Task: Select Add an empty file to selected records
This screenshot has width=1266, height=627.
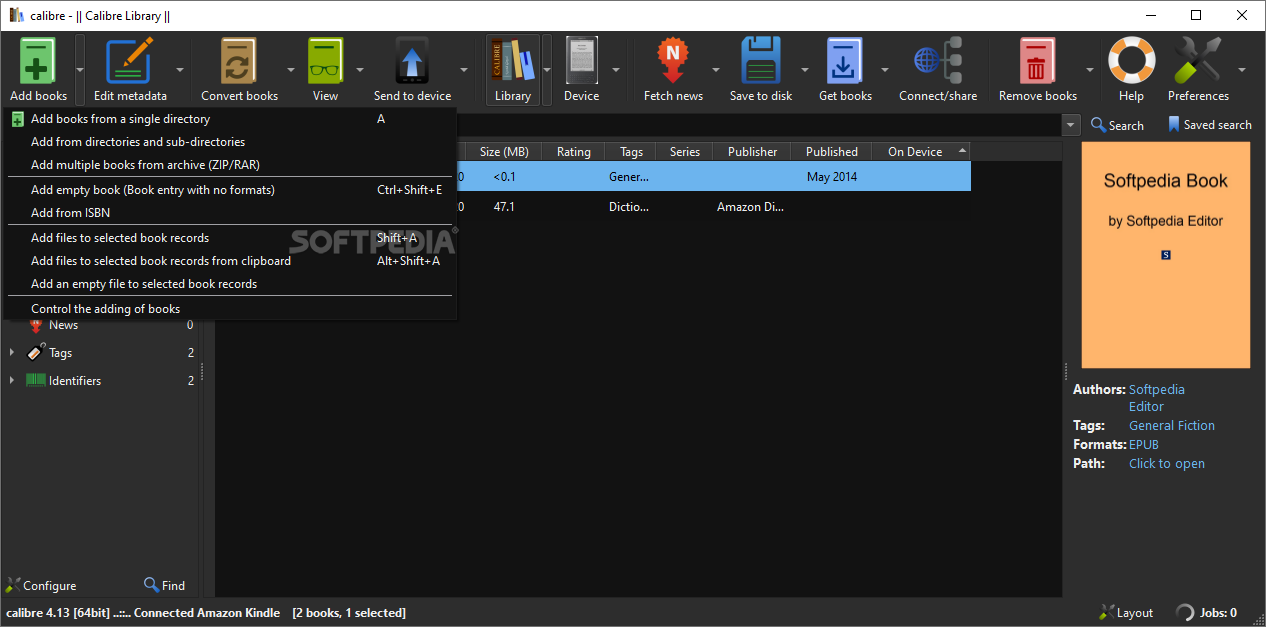Action: [230, 284]
